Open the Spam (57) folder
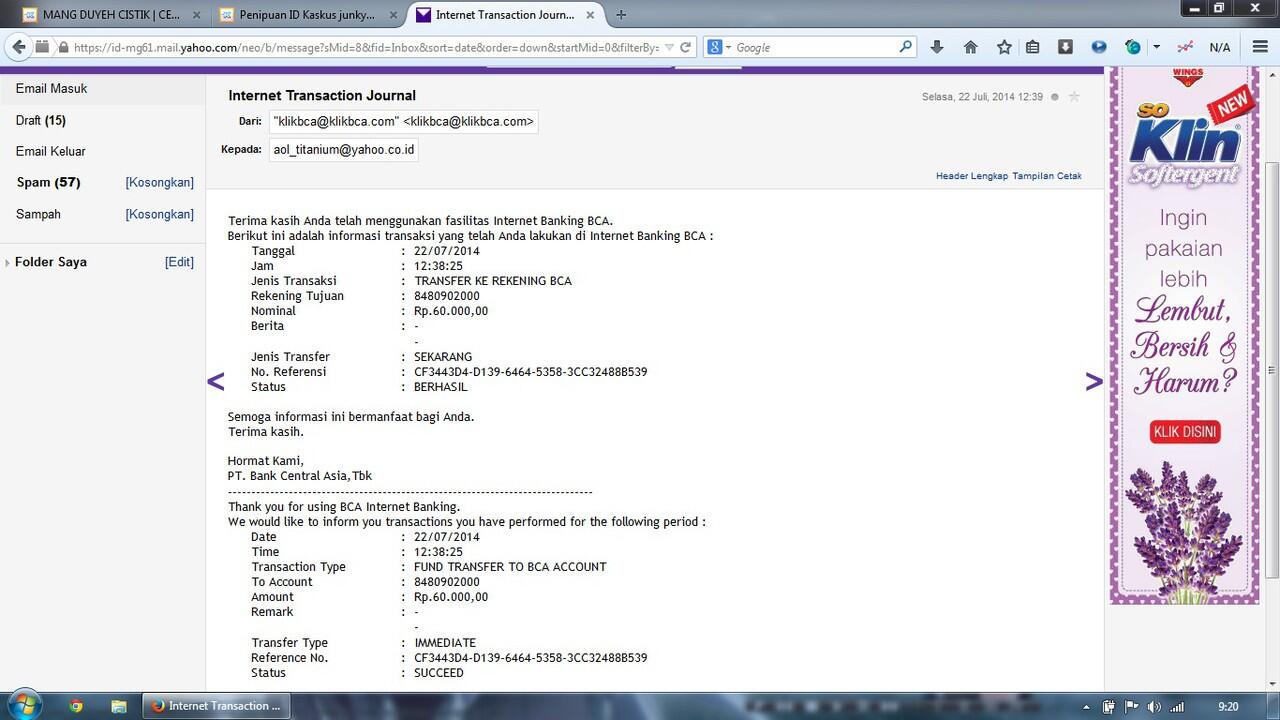 [x=48, y=182]
